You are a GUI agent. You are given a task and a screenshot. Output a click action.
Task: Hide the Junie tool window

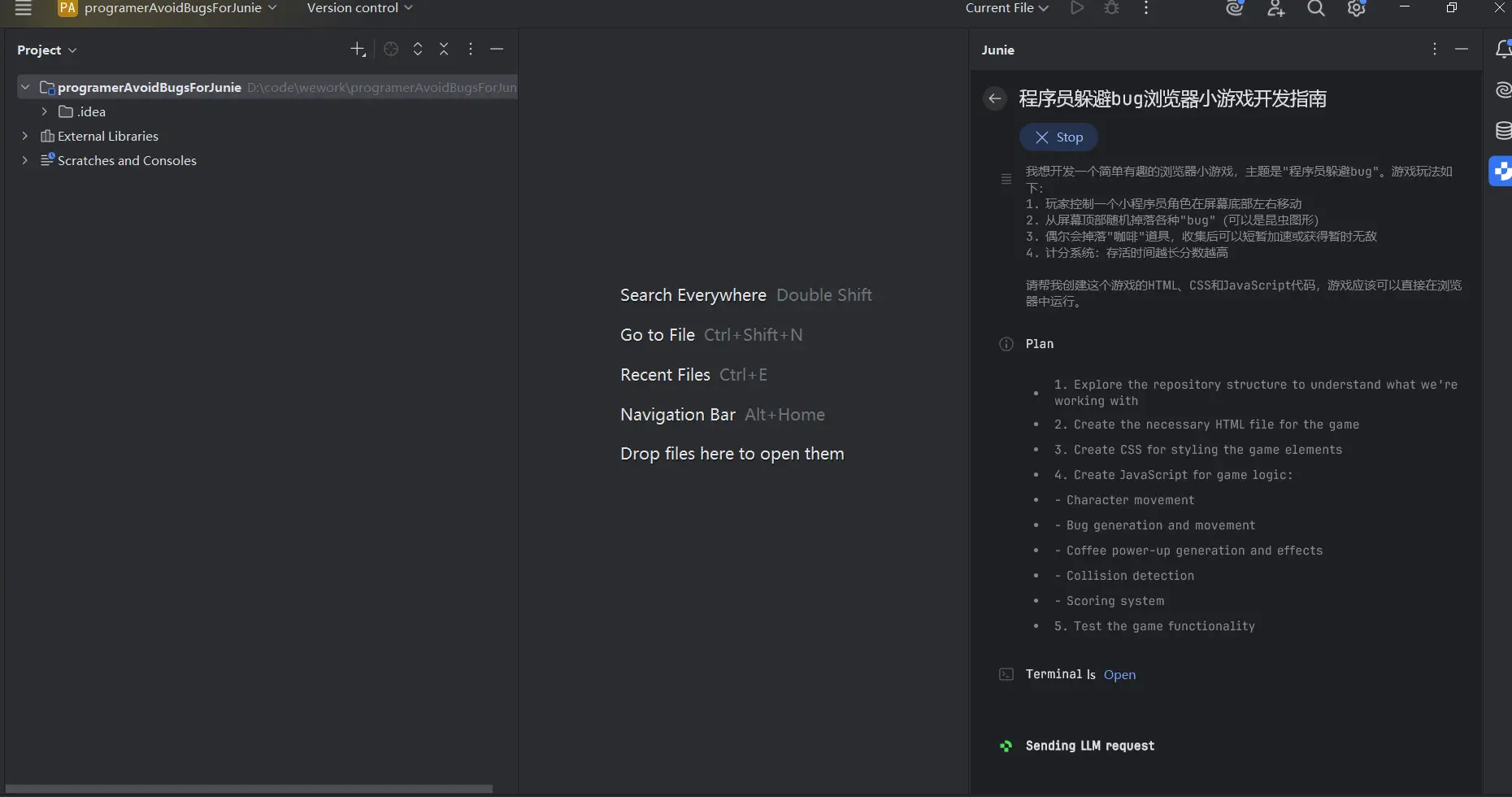click(1462, 50)
